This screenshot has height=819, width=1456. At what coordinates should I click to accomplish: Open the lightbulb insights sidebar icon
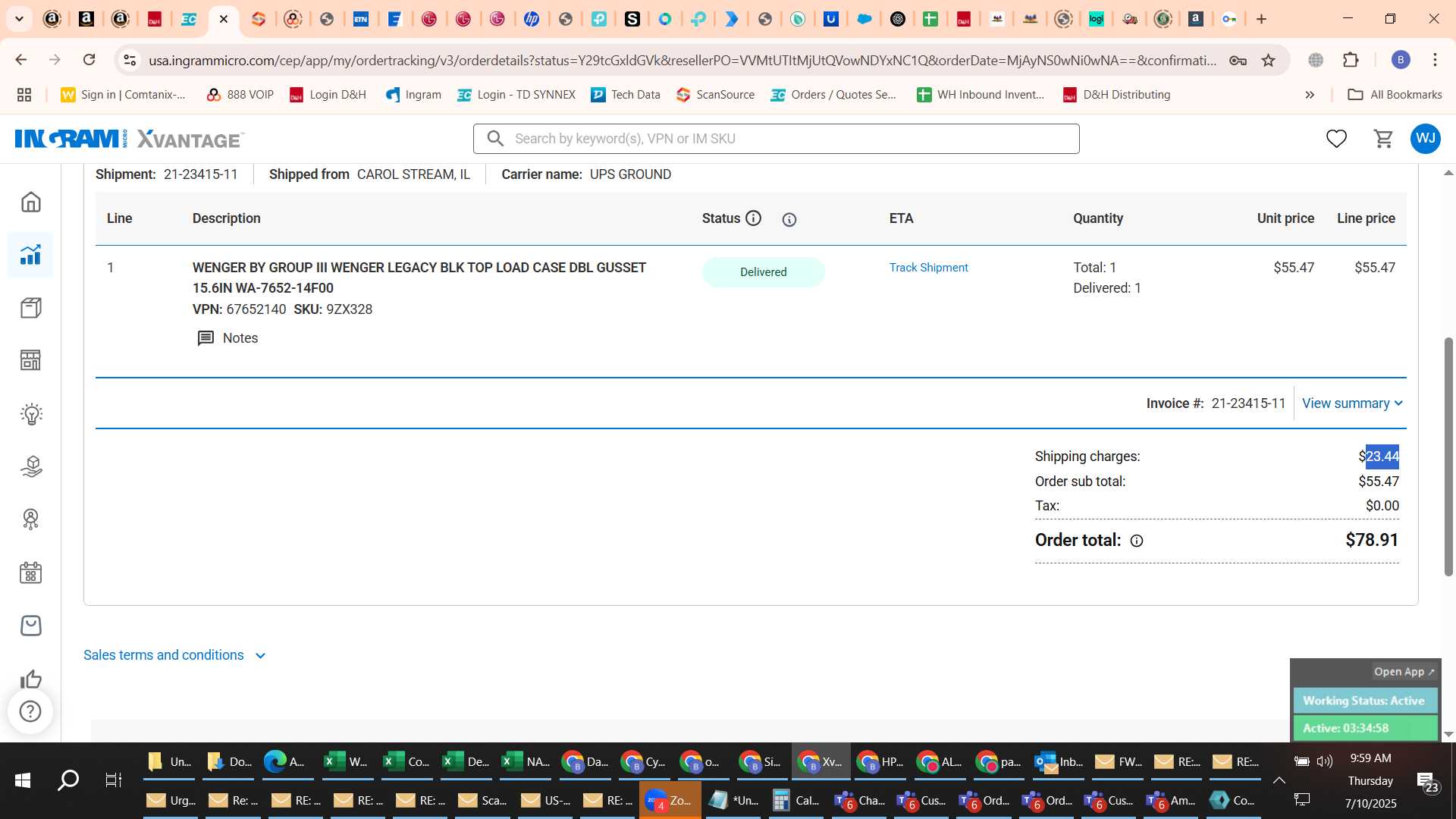pos(30,413)
